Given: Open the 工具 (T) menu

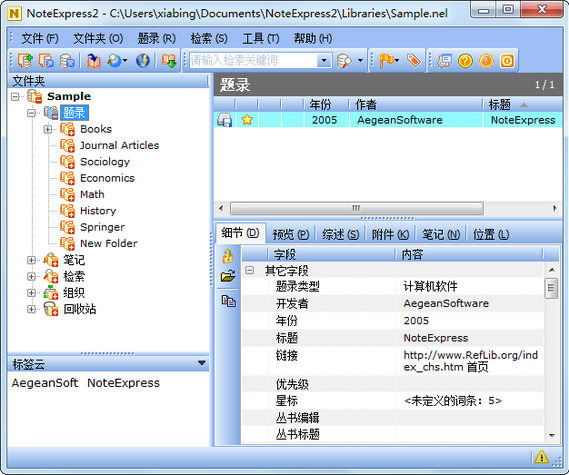Looking at the screenshot, I should pyautogui.click(x=261, y=38).
